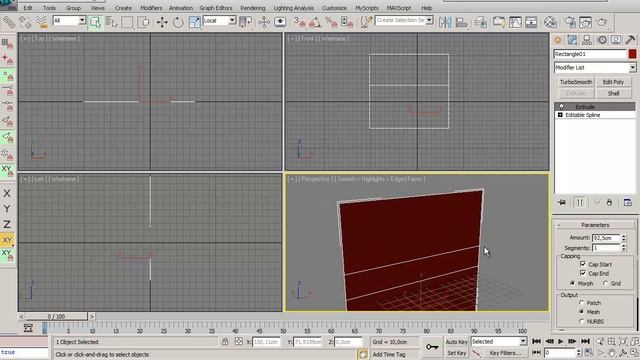Viewport: 640px width, 360px height.
Task: Open the Render Setup icon
Action: tap(570, 22)
